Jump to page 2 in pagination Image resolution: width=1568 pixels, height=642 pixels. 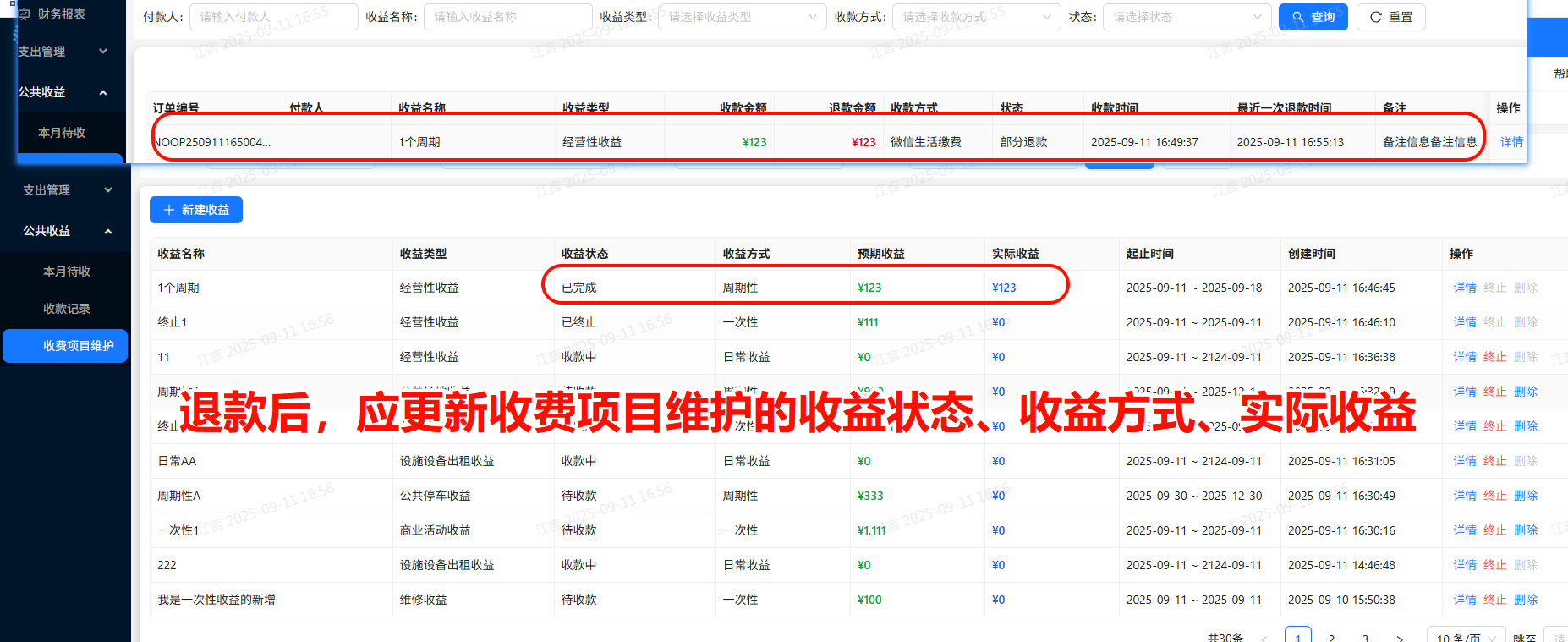[1332, 638]
